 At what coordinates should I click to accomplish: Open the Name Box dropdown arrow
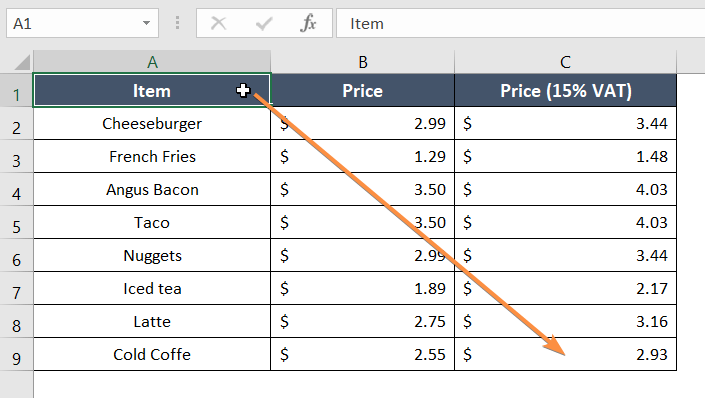click(146, 23)
